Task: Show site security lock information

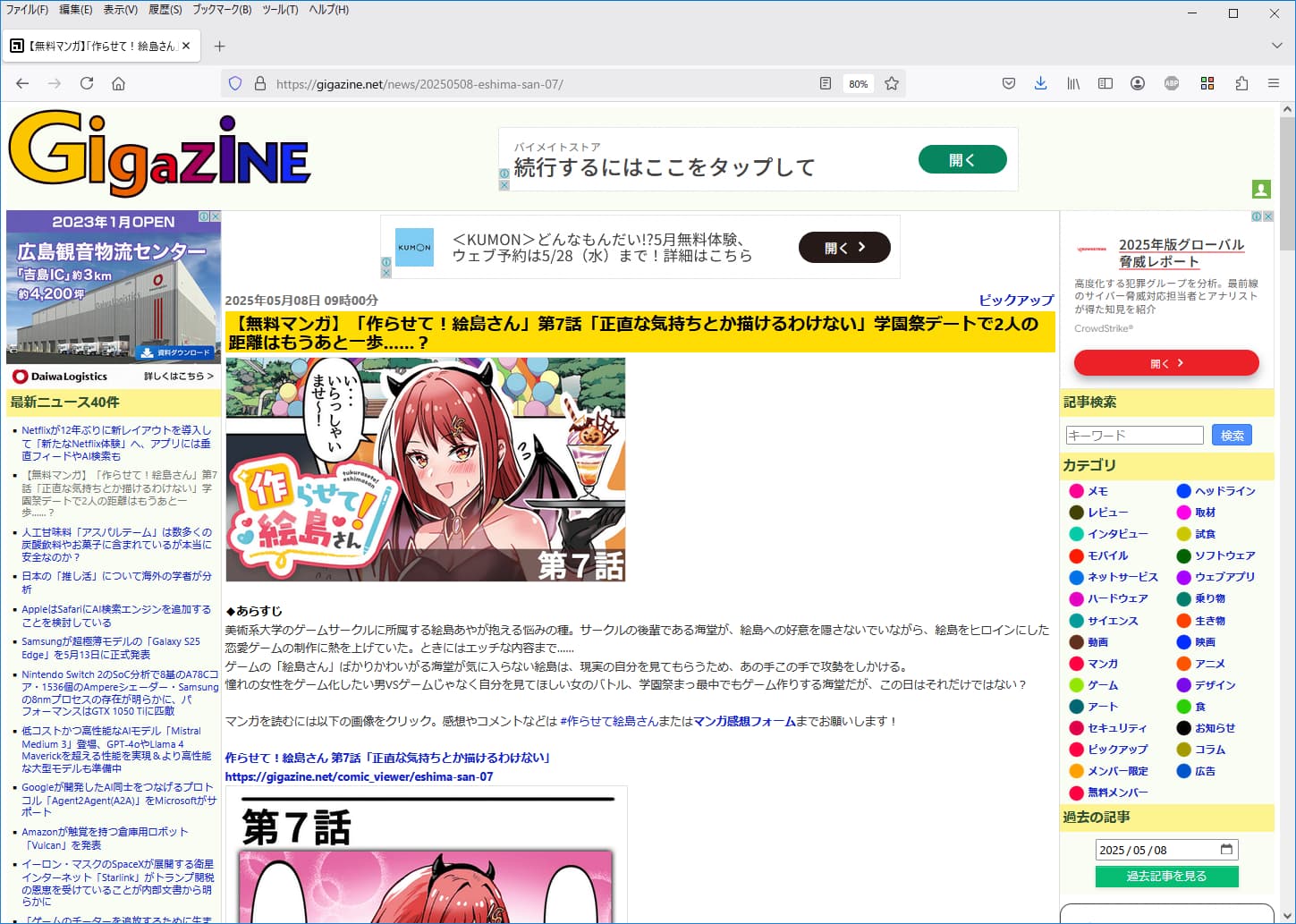Action: pyautogui.click(x=260, y=83)
